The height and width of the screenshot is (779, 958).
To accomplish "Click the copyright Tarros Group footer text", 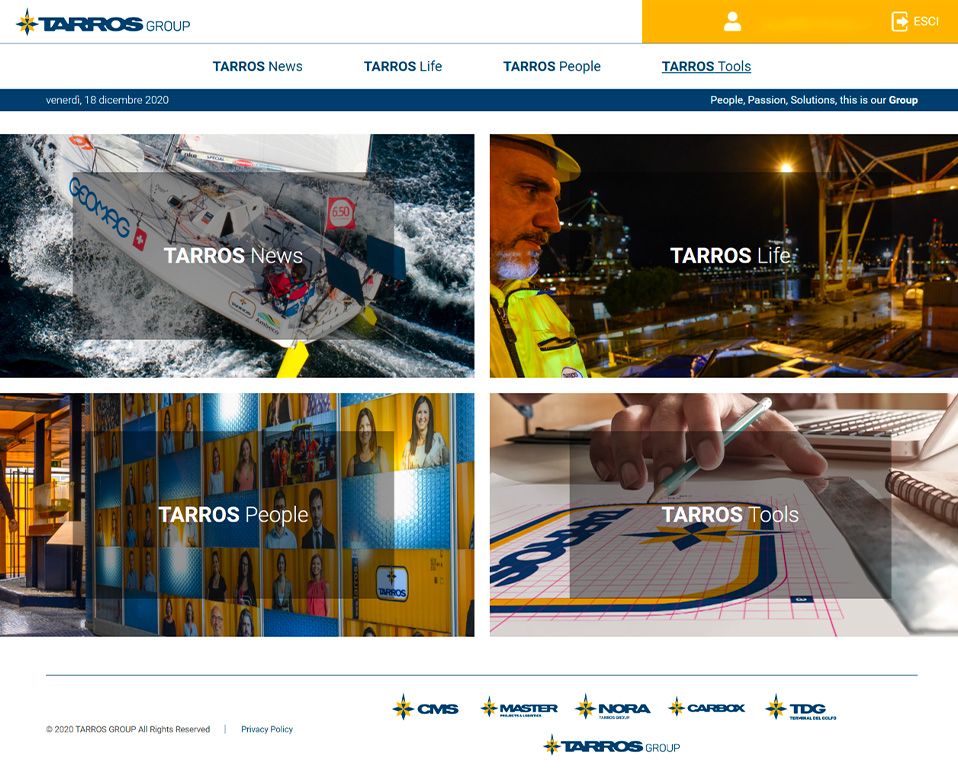I will point(128,730).
